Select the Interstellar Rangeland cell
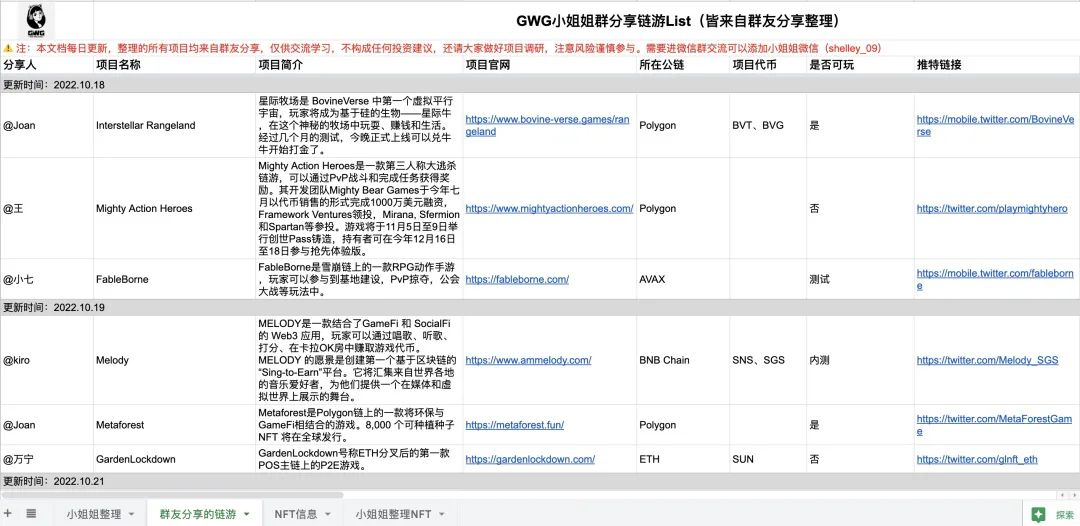Screen dimensions: 1080x526 tap(174, 125)
